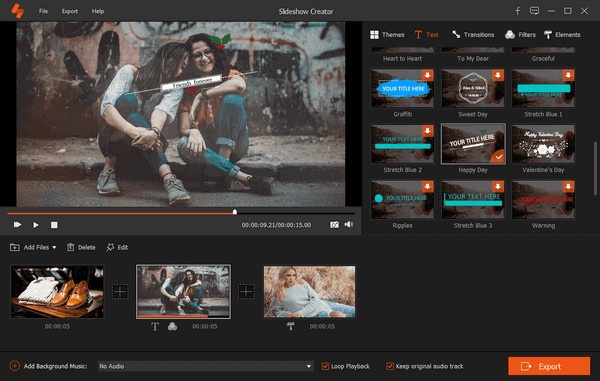
Task: Add transition between second and third clips
Action: click(x=246, y=292)
